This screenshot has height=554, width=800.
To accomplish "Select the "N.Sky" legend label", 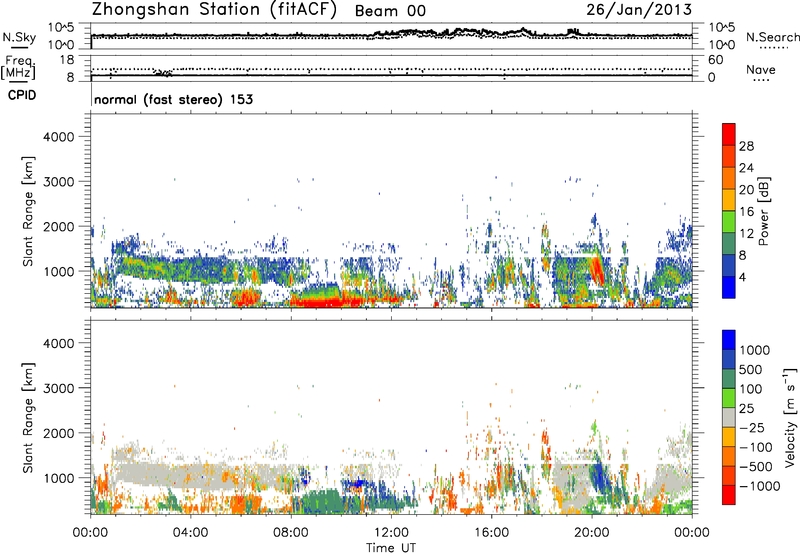I will pyautogui.click(x=19, y=37).
